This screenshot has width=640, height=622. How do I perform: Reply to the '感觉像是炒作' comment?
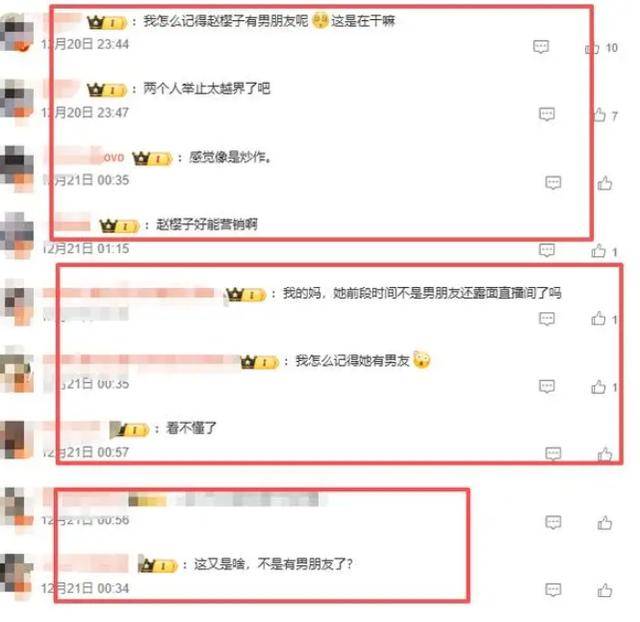(x=553, y=182)
